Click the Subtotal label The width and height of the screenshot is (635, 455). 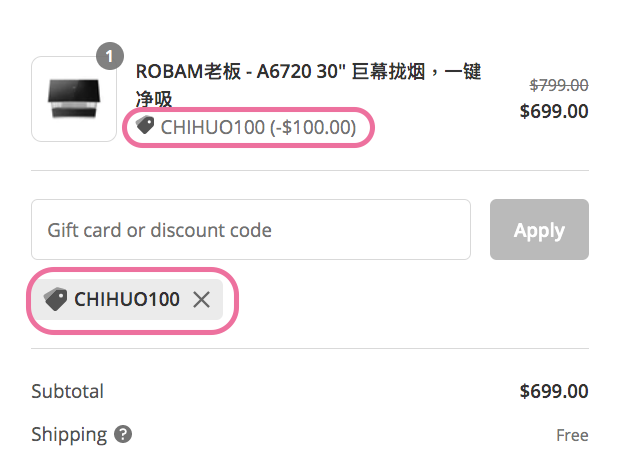[68, 391]
